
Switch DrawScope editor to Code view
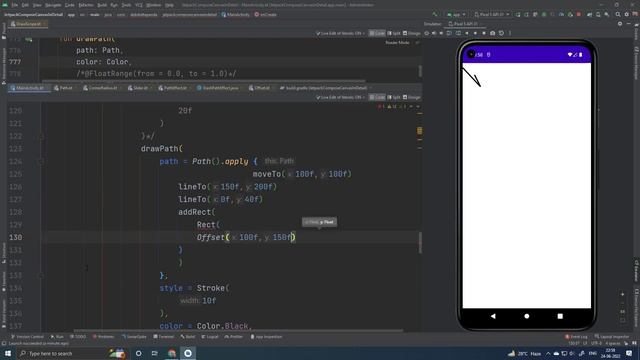(377, 33)
